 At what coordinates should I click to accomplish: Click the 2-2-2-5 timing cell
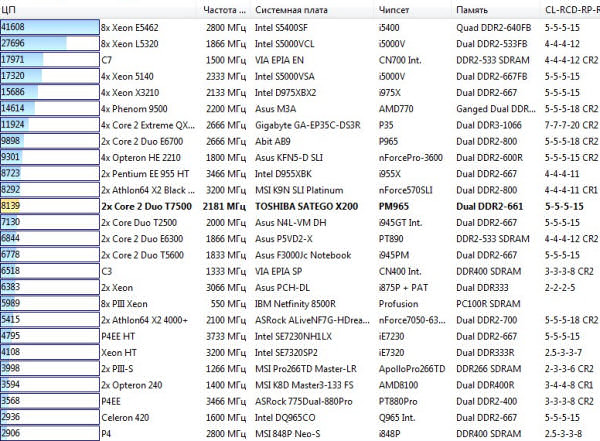click(560, 287)
